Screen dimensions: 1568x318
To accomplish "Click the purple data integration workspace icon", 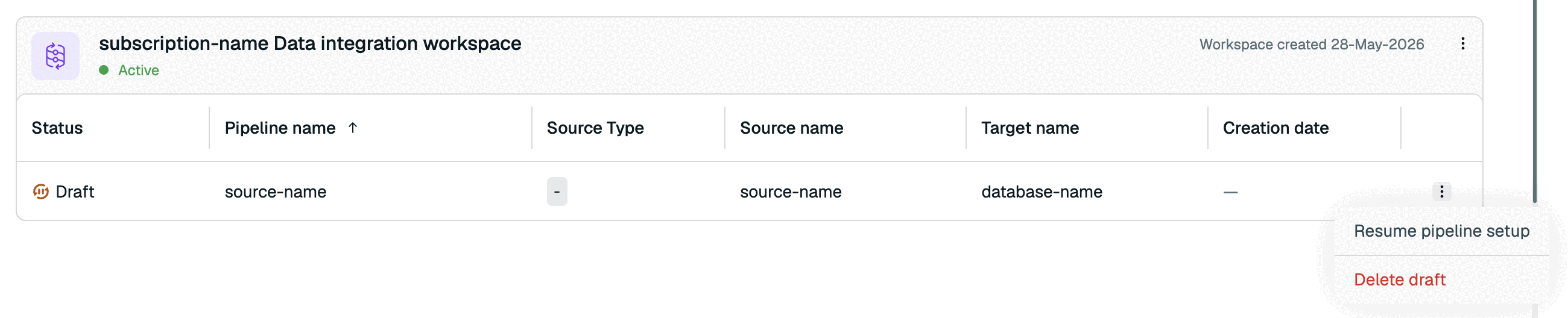I will pos(55,57).
